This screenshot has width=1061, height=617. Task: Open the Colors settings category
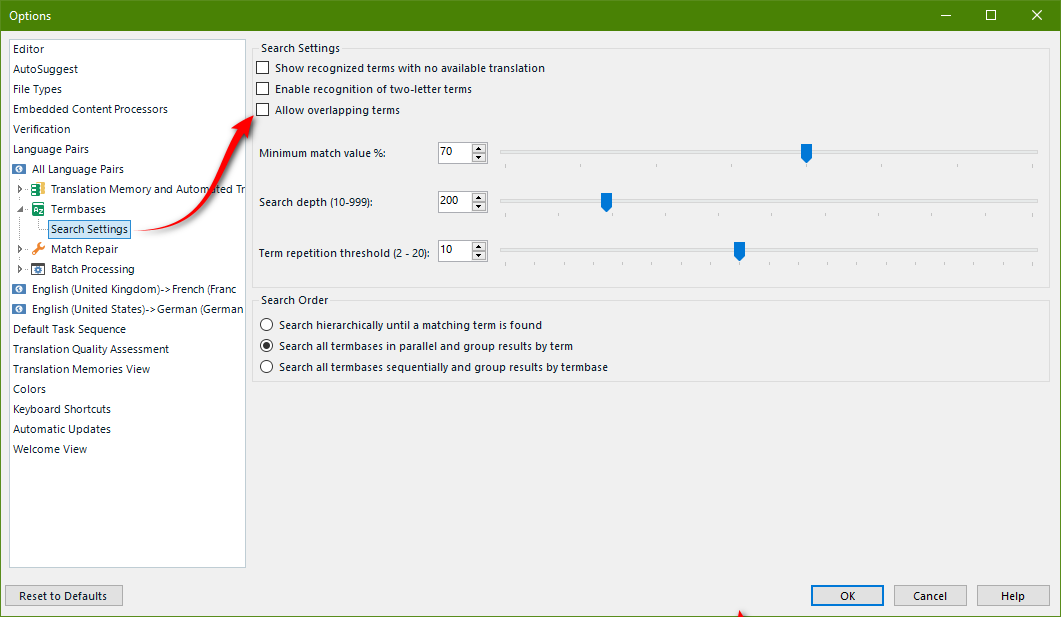[29, 389]
